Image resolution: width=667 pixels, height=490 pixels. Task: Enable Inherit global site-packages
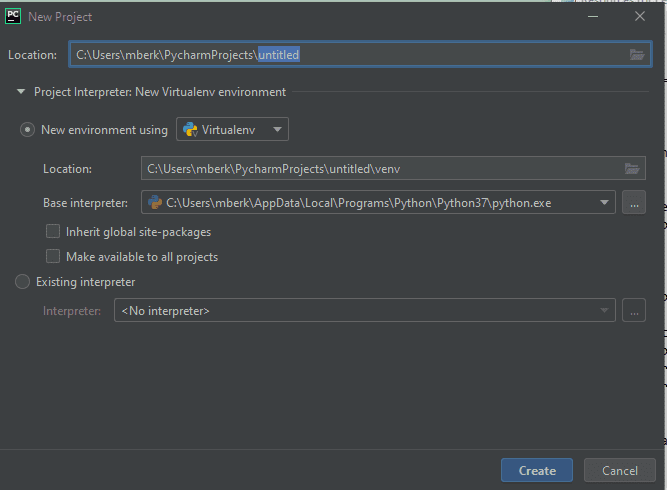point(54,232)
